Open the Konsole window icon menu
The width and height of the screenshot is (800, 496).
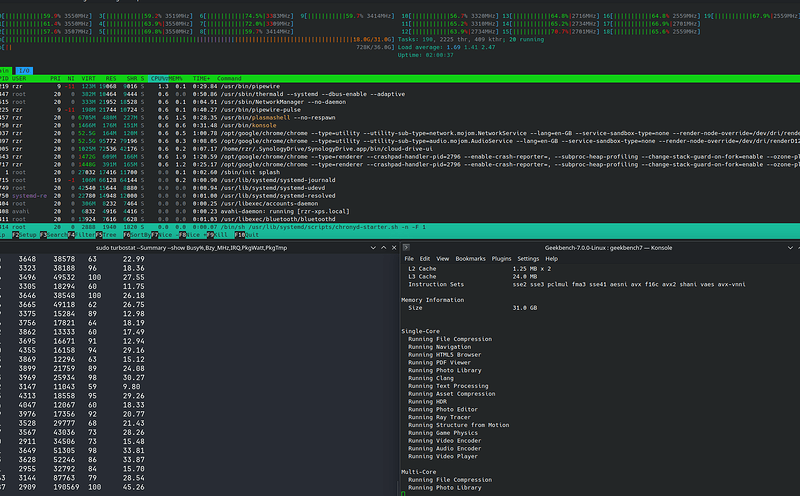(x=406, y=247)
